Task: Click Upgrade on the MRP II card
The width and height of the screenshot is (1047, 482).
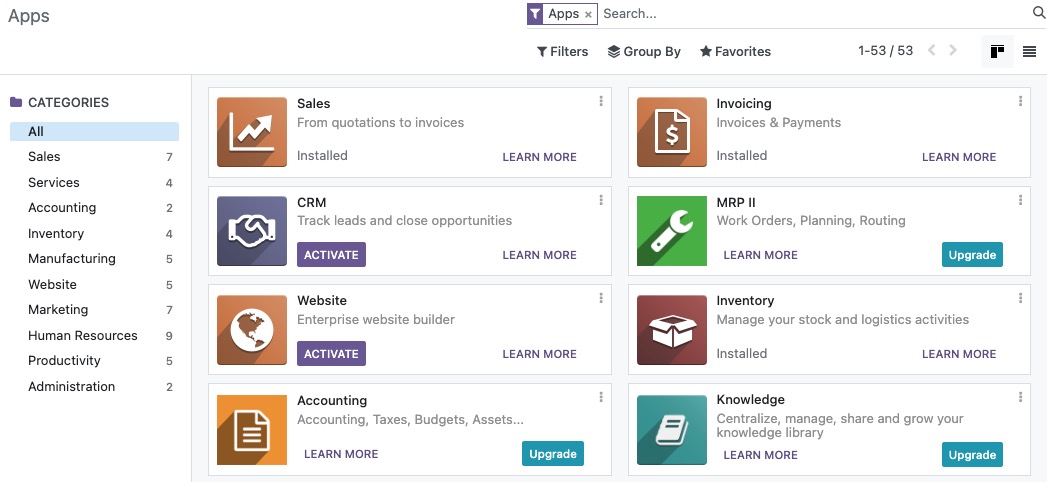Action: [x=972, y=254]
